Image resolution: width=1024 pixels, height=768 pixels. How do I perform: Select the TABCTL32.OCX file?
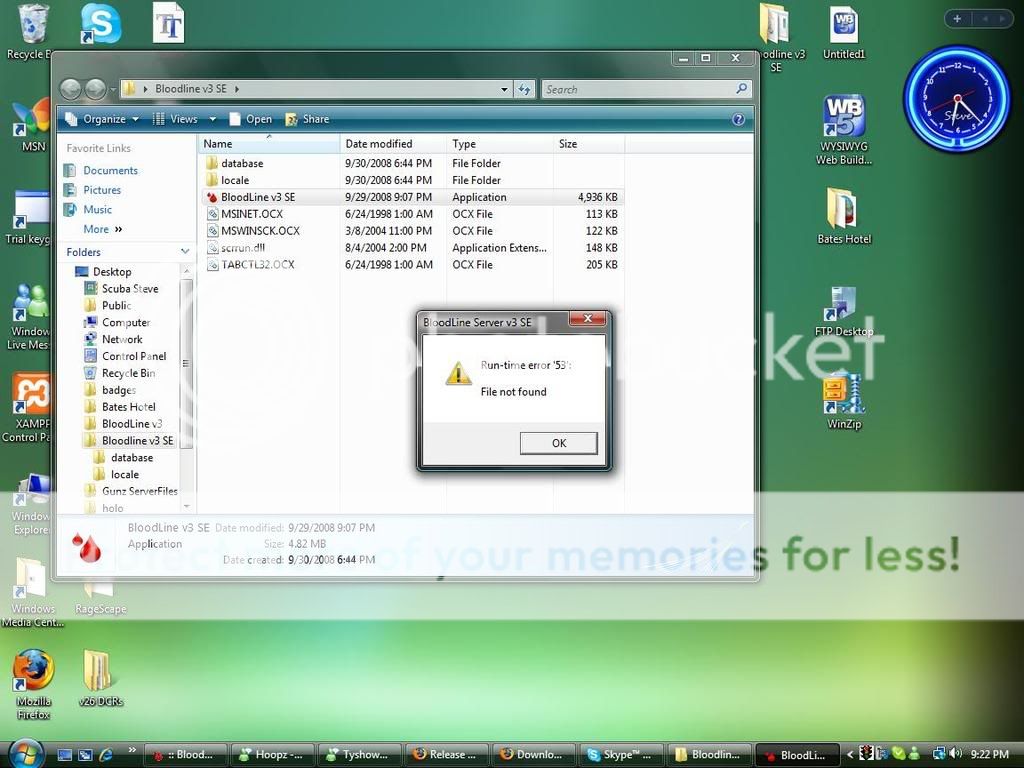coord(411,265)
